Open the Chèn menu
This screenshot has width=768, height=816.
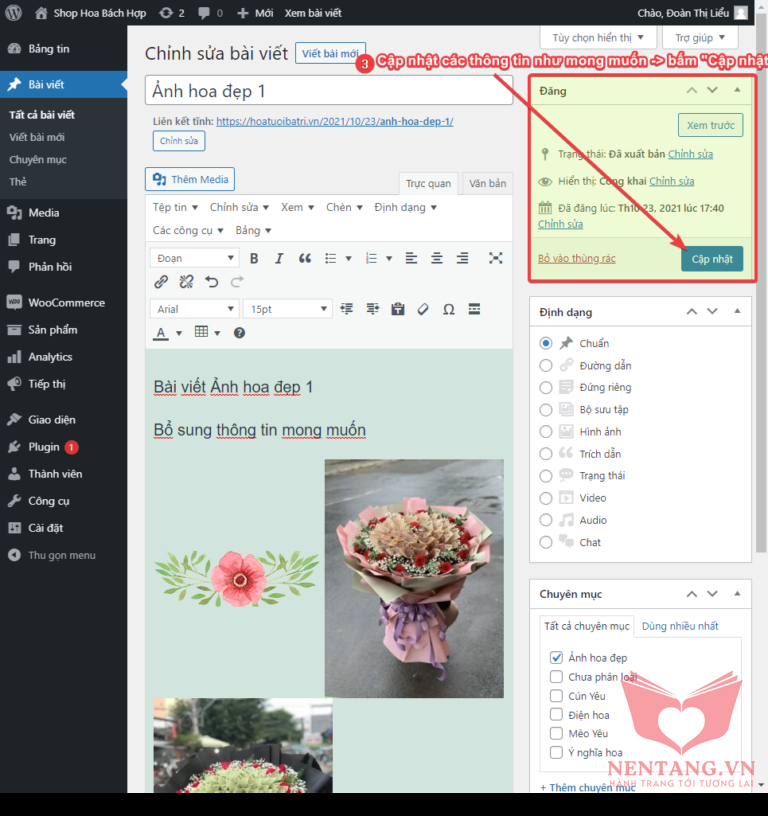(x=343, y=207)
